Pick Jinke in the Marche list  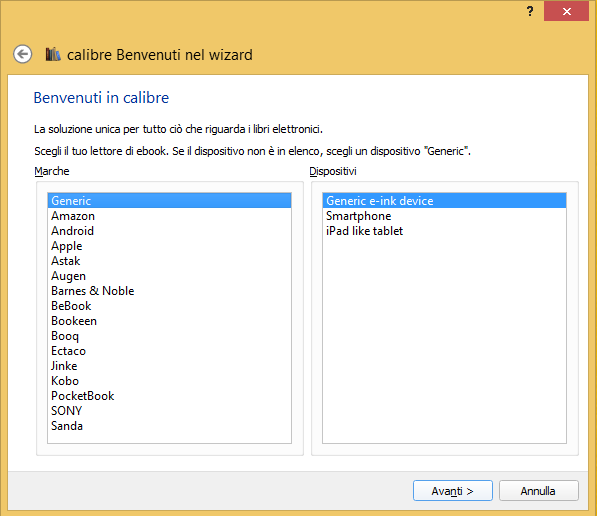pyautogui.click(x=169, y=366)
